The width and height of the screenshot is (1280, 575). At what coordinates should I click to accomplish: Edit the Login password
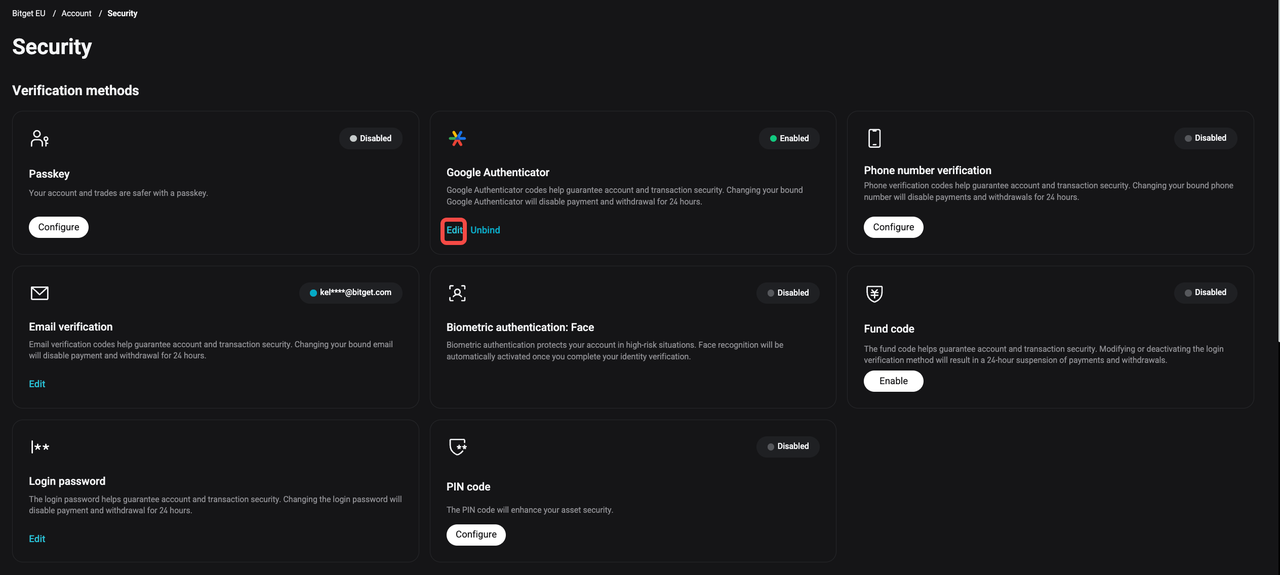point(37,539)
